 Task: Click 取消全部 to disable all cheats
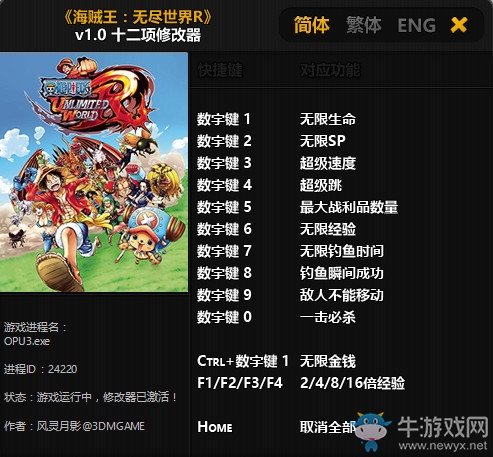327,427
